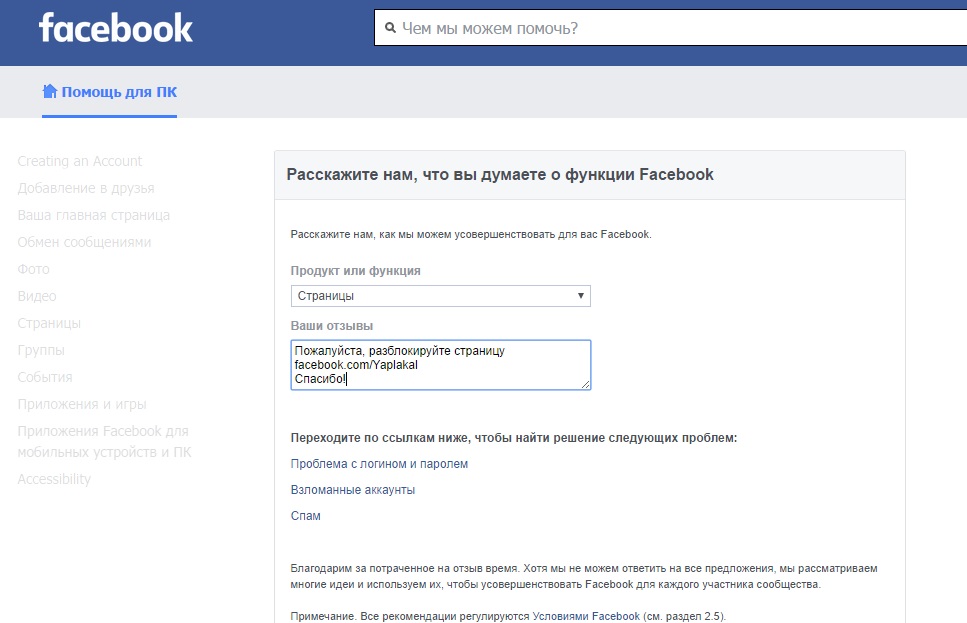
Task: Click the Facebook logo
Action: pos(116,28)
